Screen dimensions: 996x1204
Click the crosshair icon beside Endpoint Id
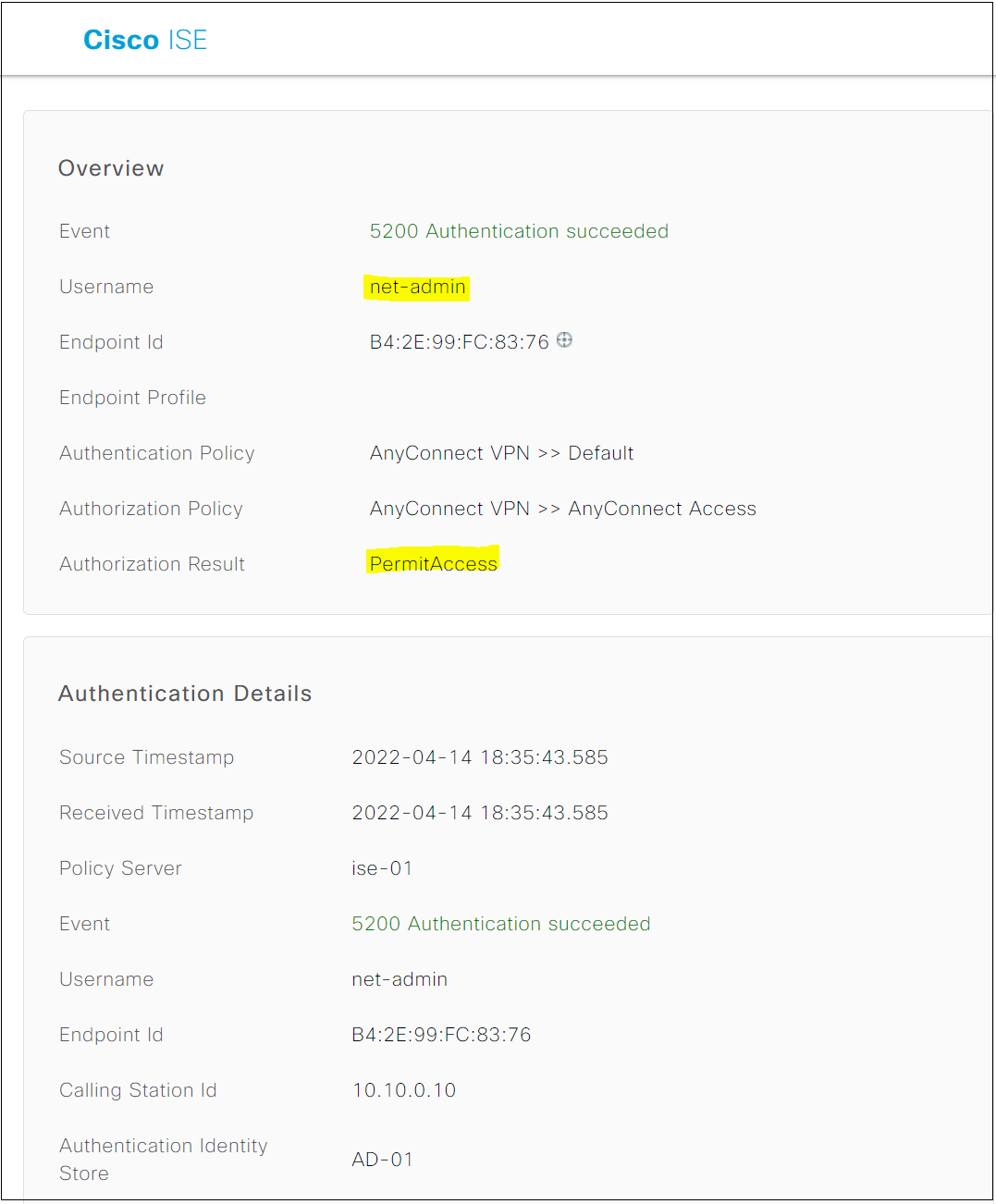(564, 340)
